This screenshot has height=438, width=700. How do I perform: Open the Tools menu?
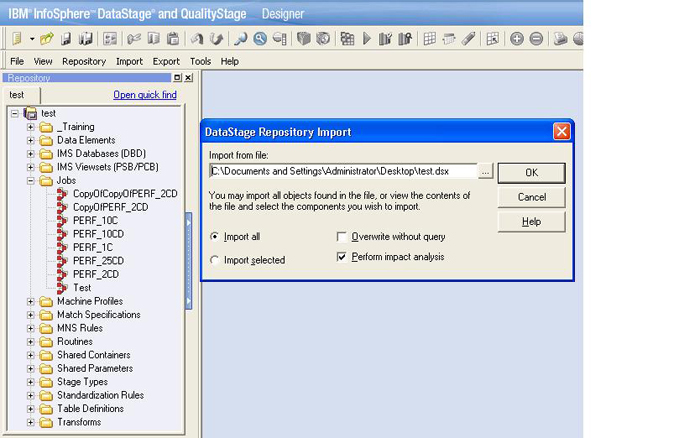click(200, 61)
